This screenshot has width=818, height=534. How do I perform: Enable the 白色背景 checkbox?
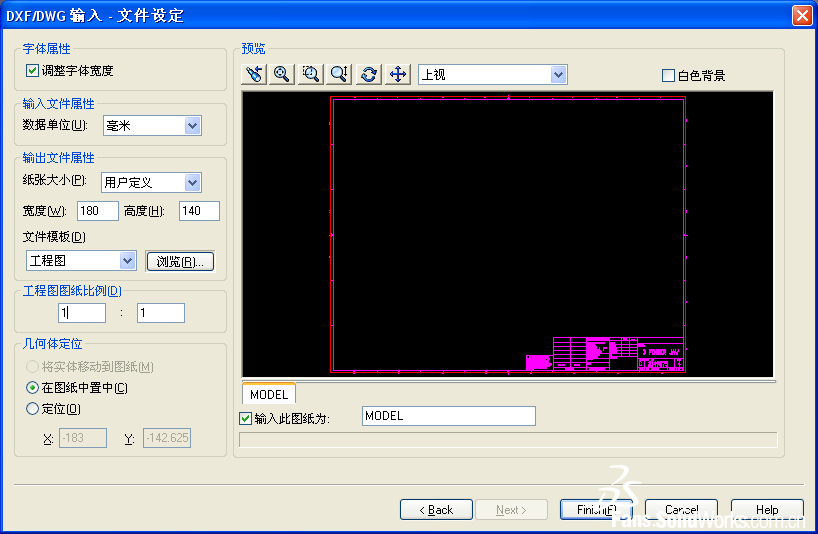668,76
